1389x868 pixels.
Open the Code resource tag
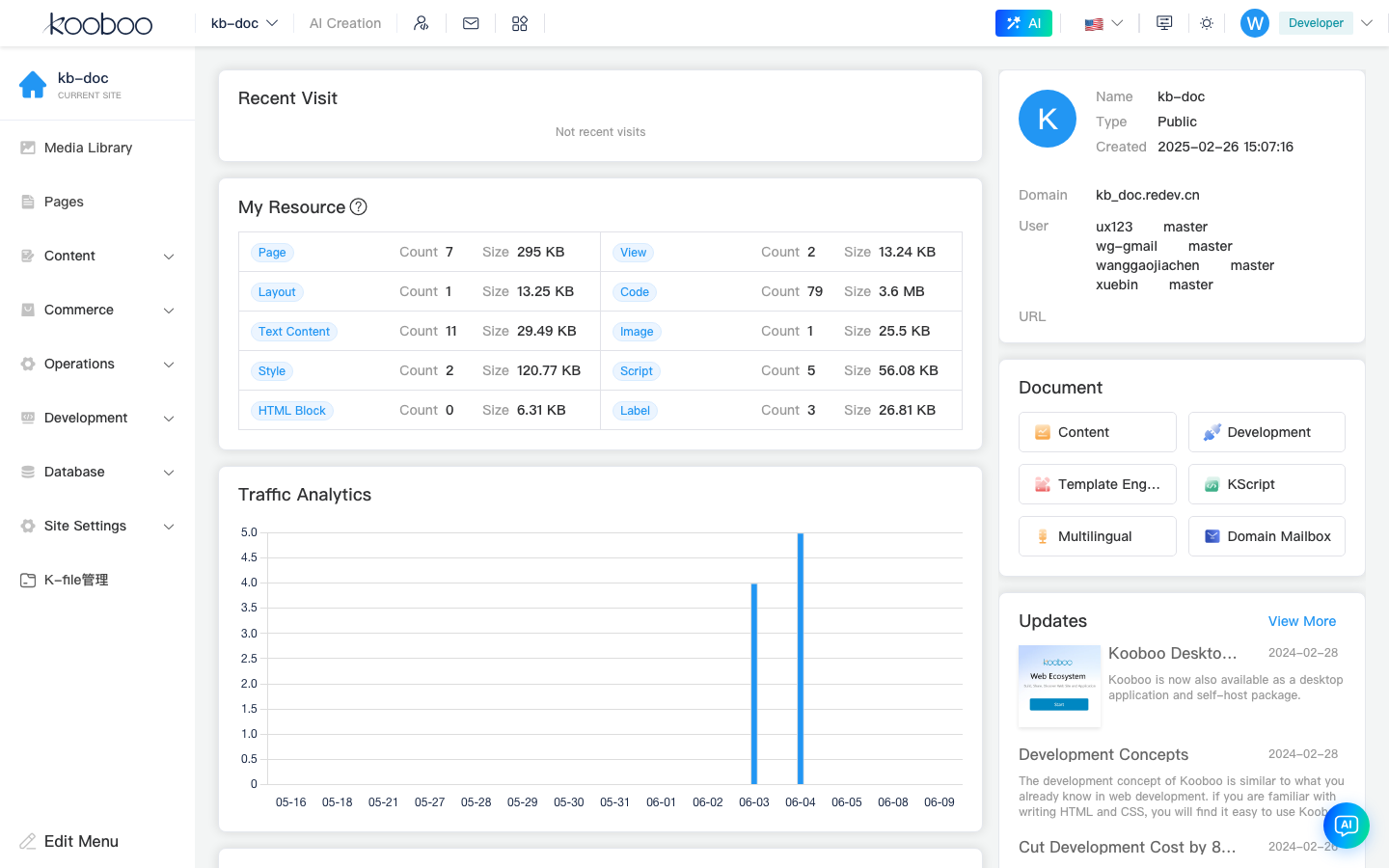pyautogui.click(x=635, y=292)
